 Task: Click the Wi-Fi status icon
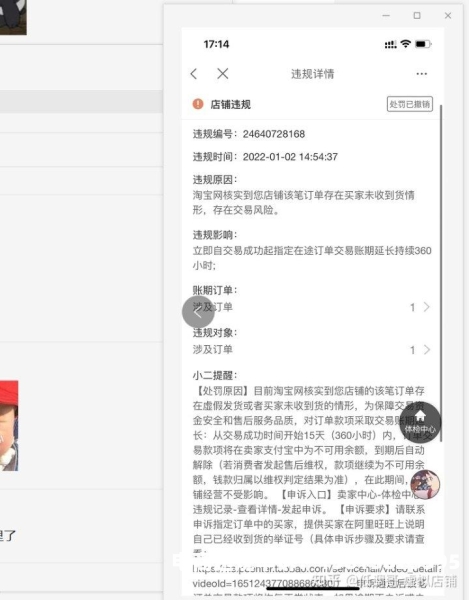click(405, 44)
